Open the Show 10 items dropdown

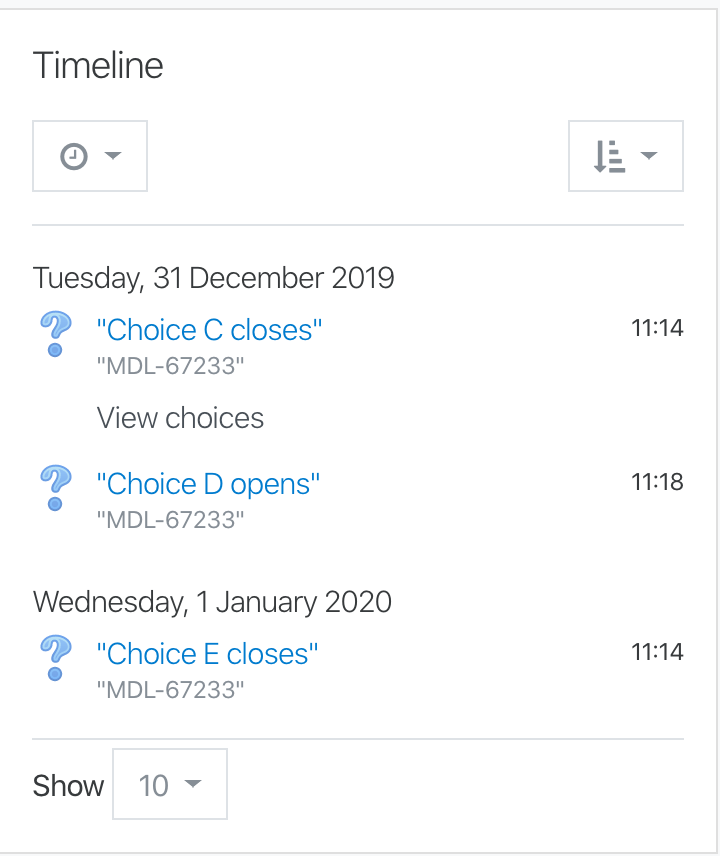pyautogui.click(x=170, y=784)
